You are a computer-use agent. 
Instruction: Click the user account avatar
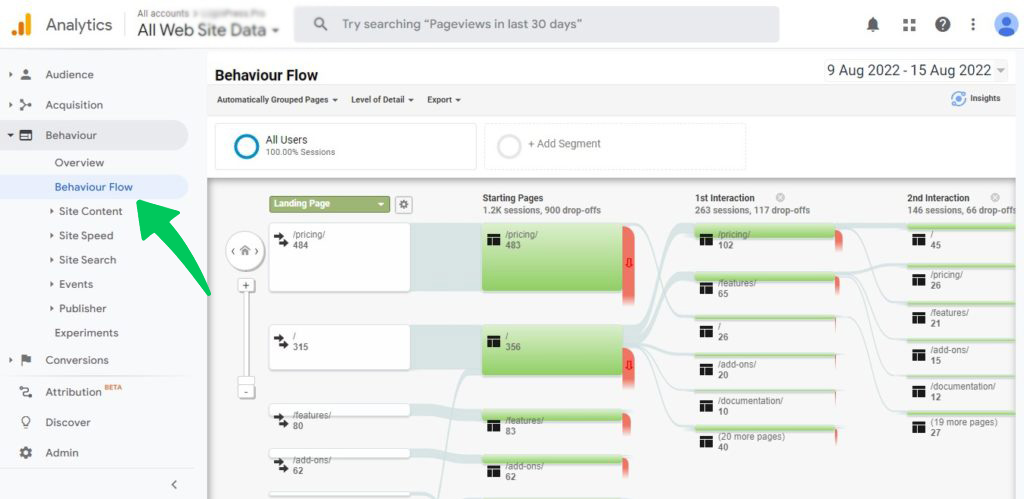tap(1006, 24)
